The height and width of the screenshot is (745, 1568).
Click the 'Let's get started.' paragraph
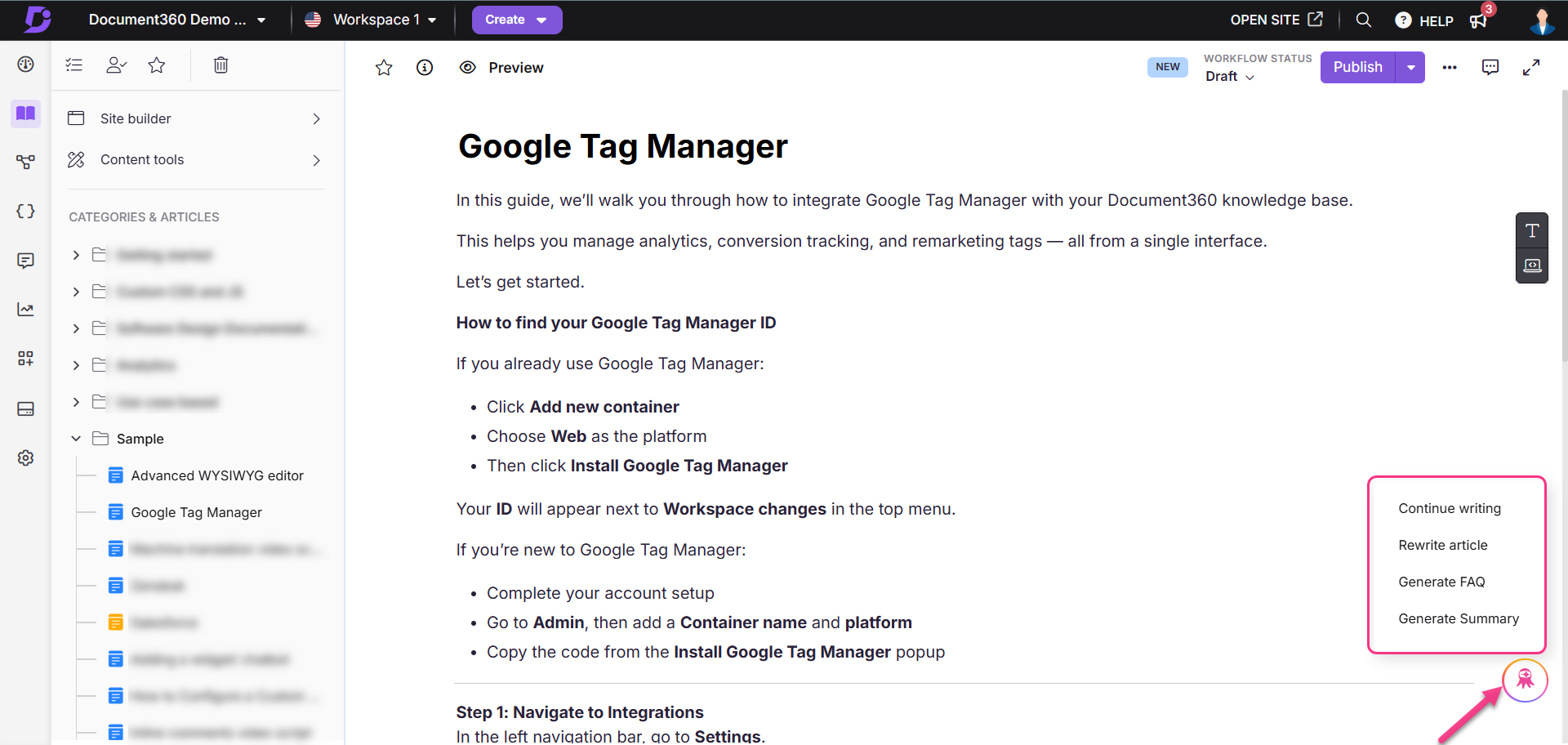[520, 282]
